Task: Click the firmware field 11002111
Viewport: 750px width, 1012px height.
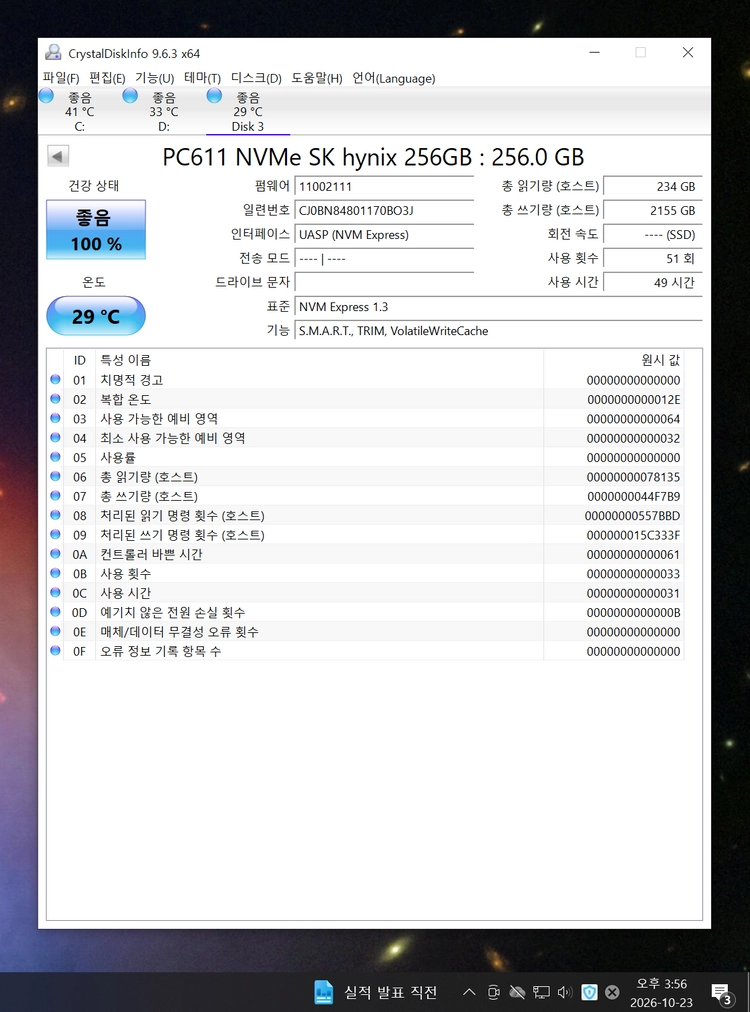Action: 384,187
